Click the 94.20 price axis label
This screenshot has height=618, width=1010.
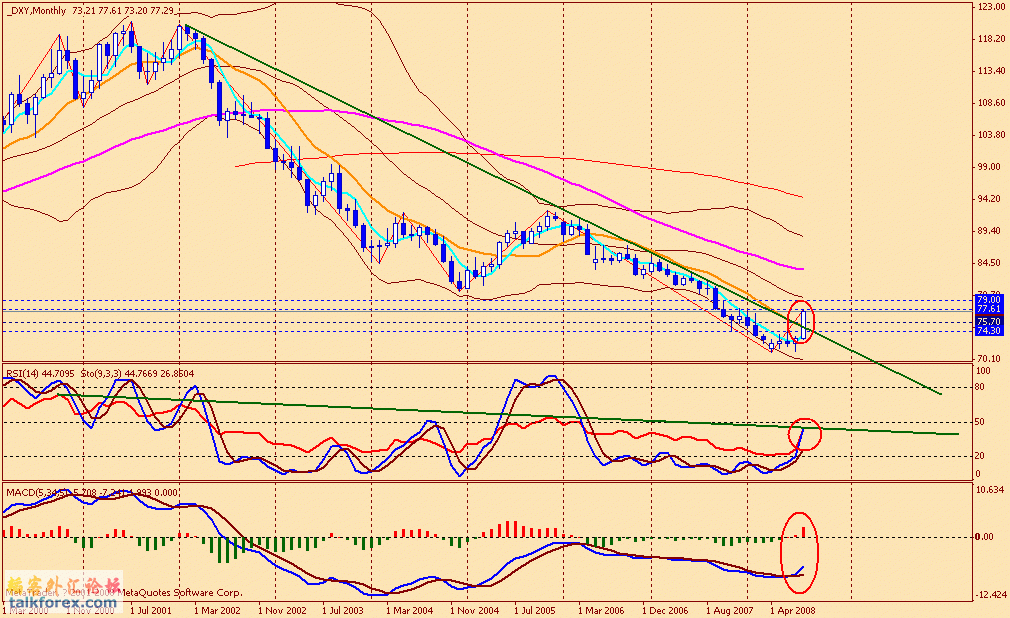click(x=988, y=198)
